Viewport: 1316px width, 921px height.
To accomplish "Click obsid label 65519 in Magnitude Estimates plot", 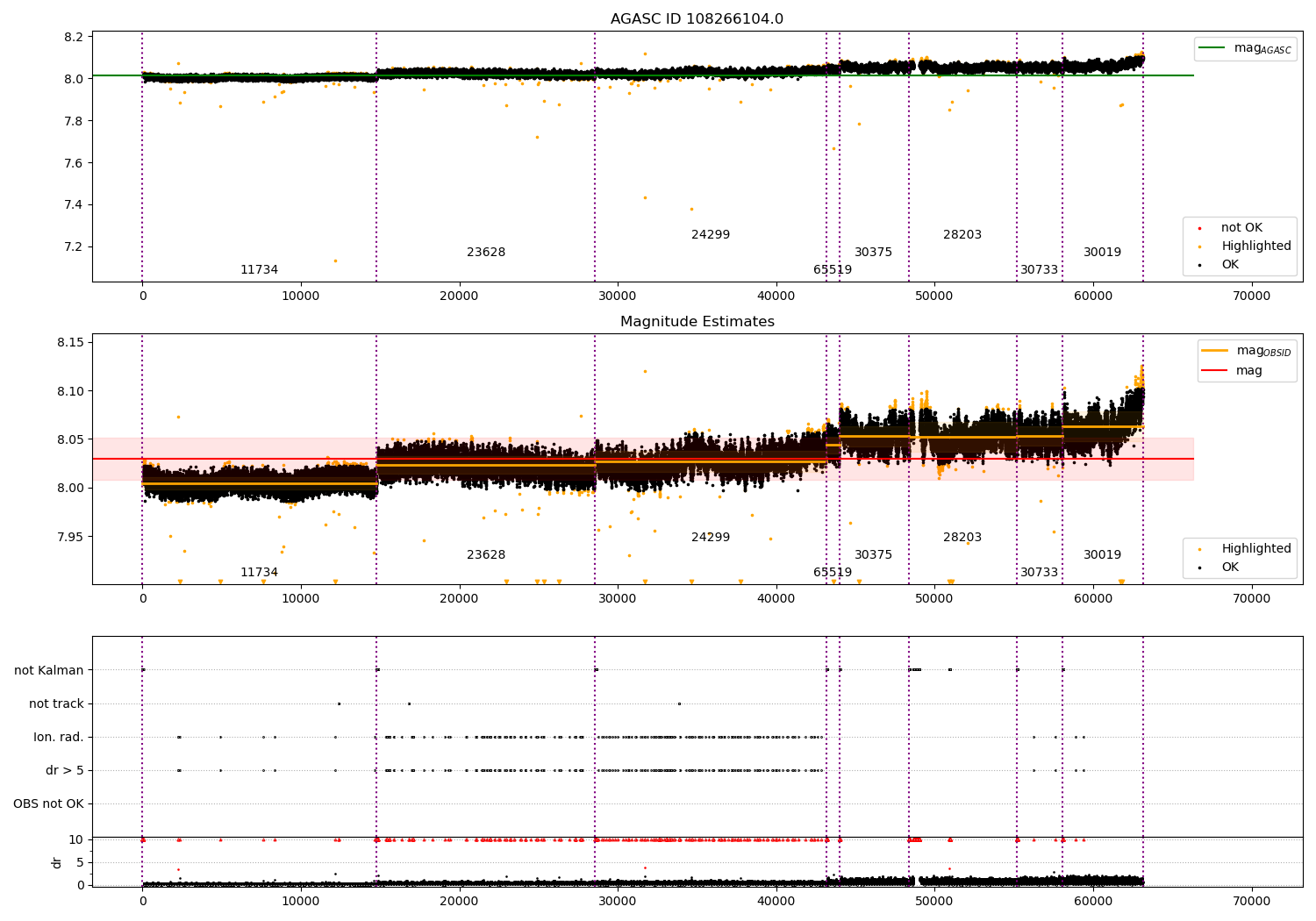I will 833,573.
